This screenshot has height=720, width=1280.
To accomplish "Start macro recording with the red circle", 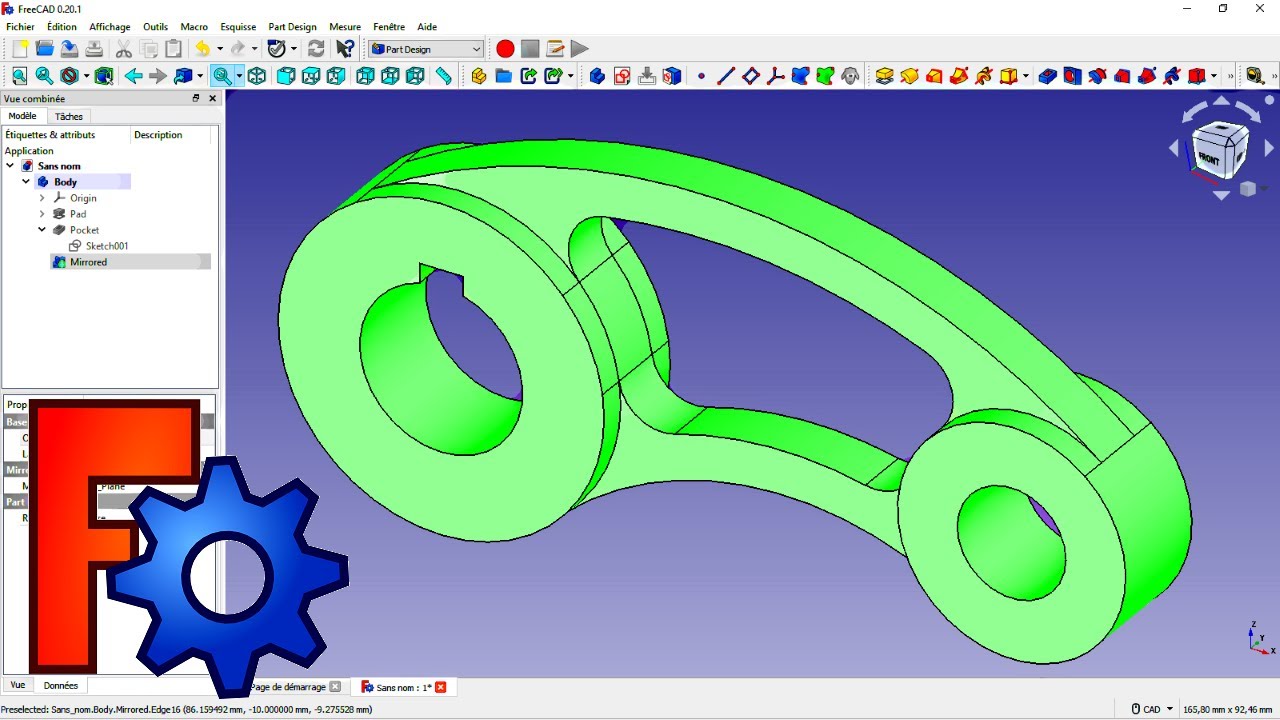I will click(505, 49).
